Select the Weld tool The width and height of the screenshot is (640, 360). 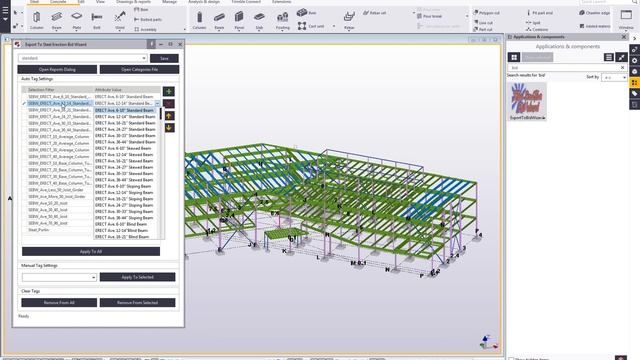[x=120, y=20]
